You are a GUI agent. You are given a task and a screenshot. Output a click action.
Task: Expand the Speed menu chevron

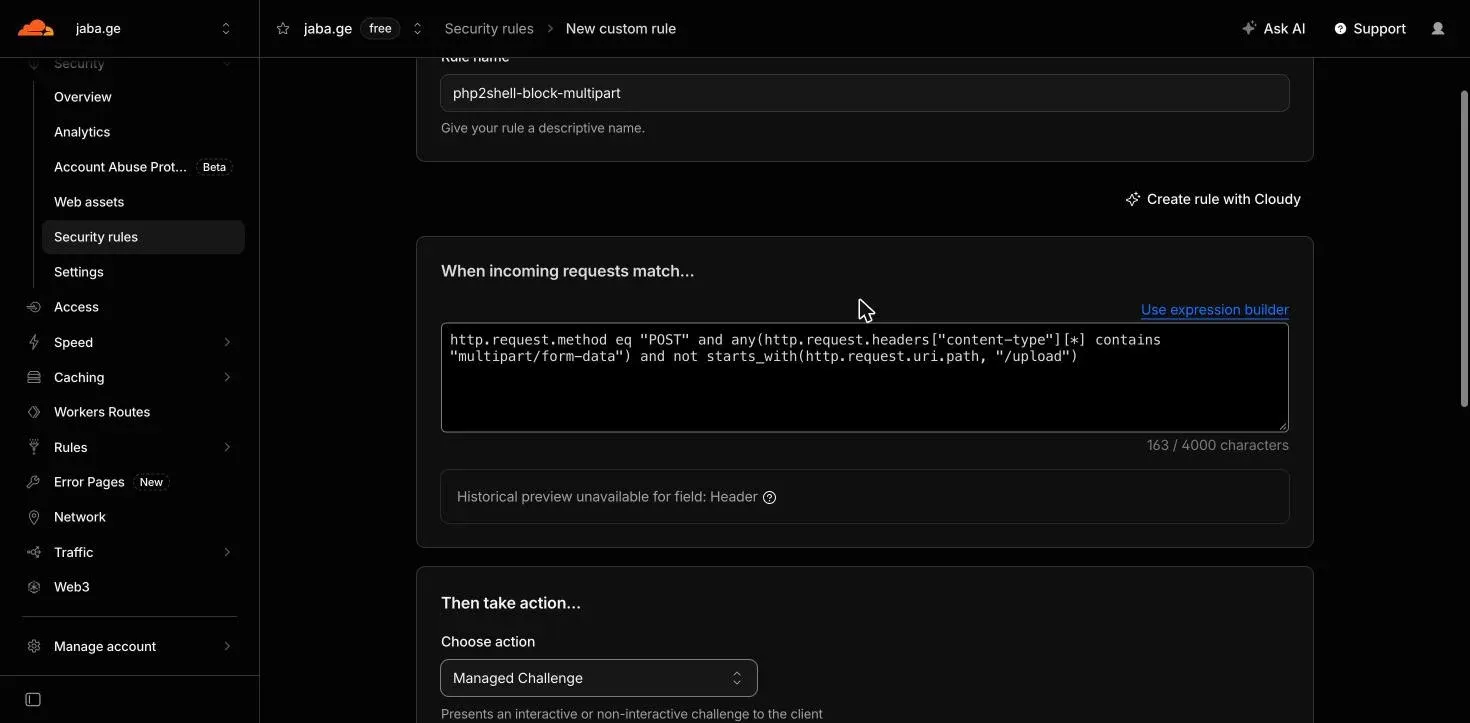(227, 342)
